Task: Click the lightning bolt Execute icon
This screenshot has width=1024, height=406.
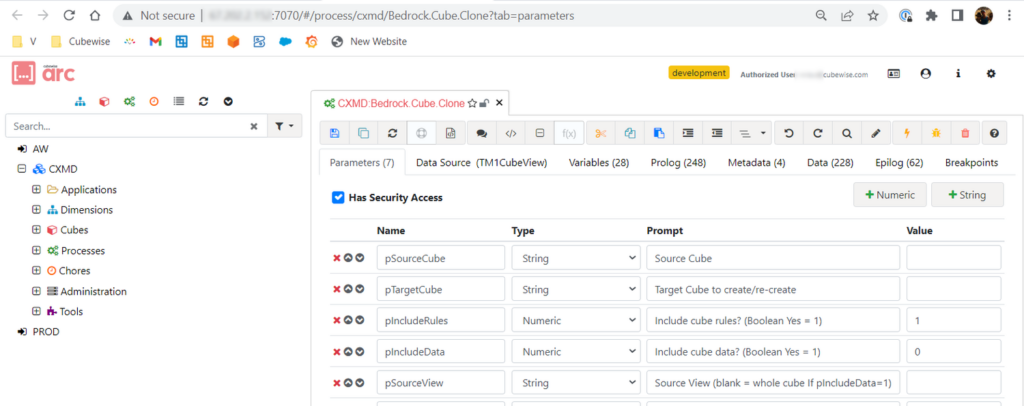Action: click(x=906, y=133)
